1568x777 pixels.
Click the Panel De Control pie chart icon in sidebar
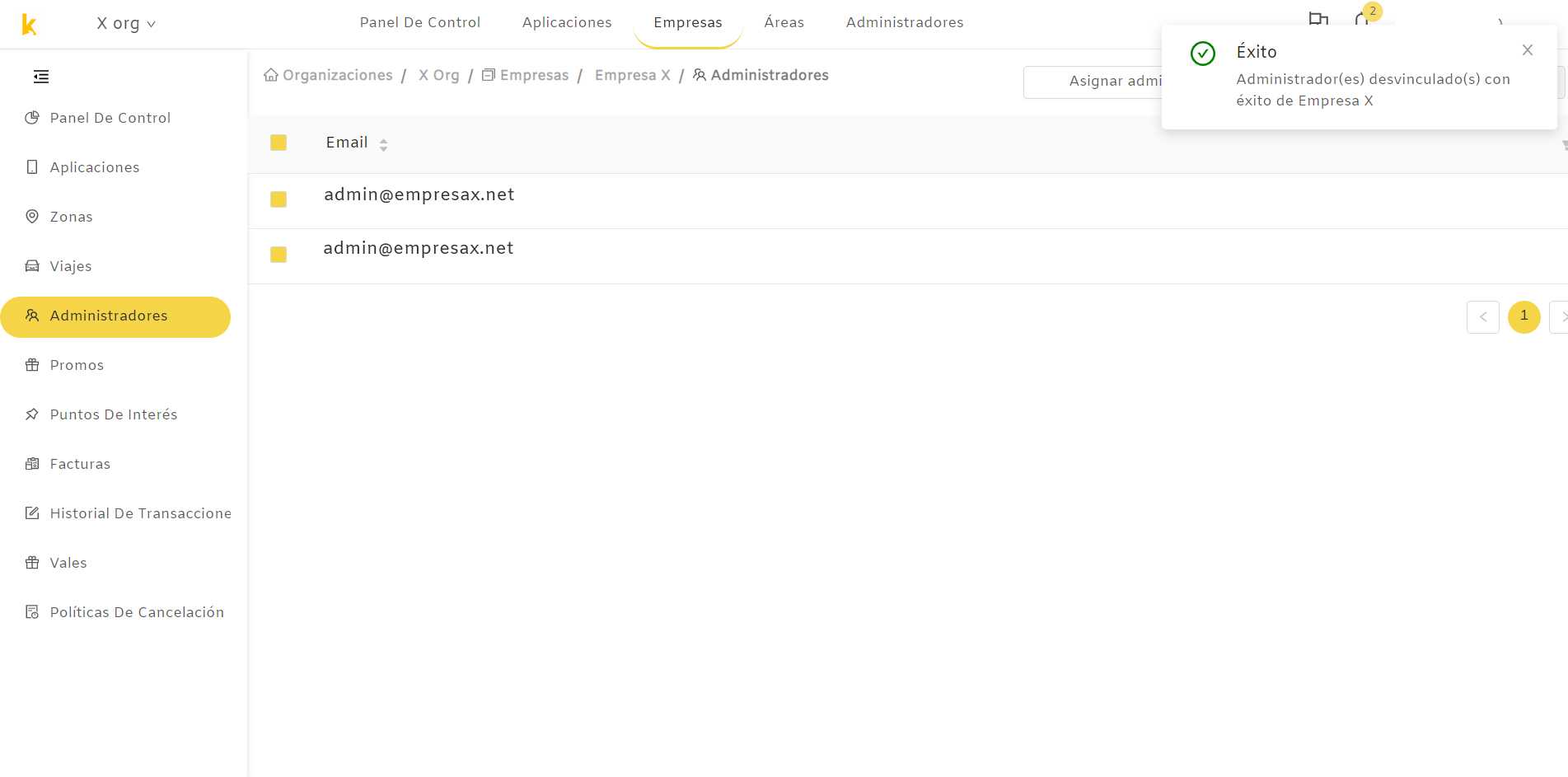[x=32, y=118]
